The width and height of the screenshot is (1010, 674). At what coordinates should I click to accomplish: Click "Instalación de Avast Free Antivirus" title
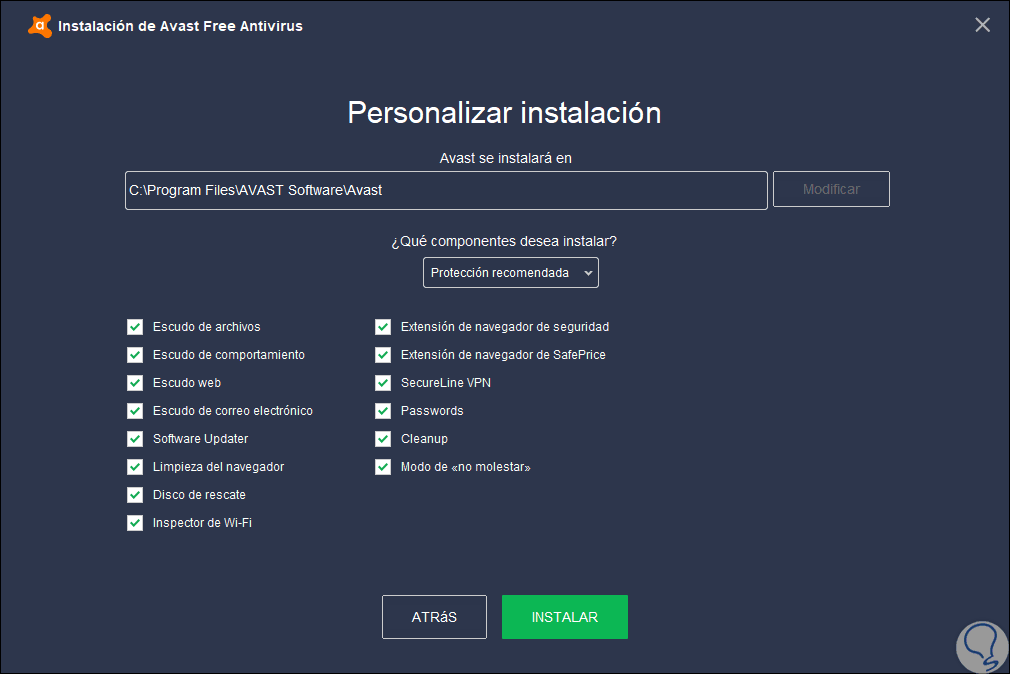coord(180,26)
